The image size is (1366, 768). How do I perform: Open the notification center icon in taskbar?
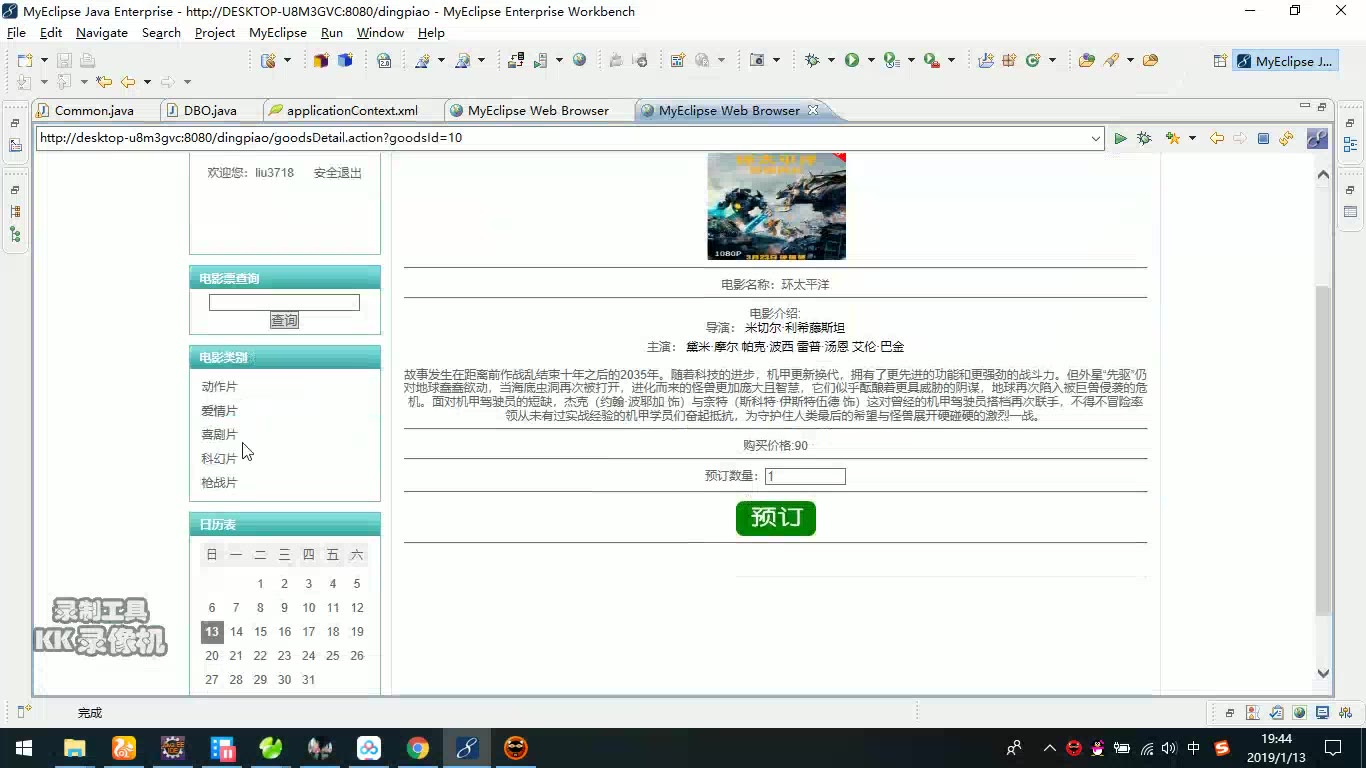point(1333,748)
